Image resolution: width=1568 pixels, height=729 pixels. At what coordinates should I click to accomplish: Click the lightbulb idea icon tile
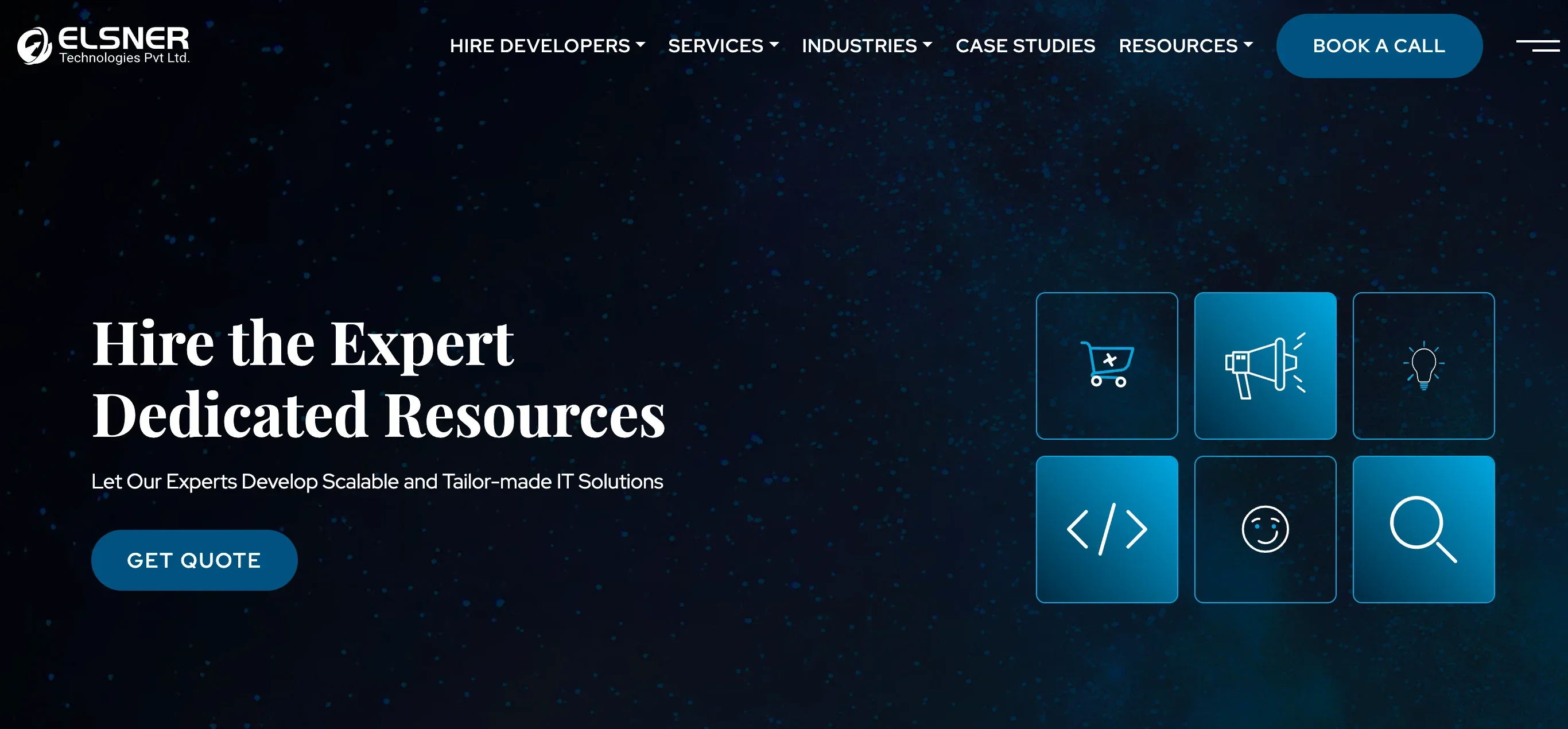(x=1423, y=366)
